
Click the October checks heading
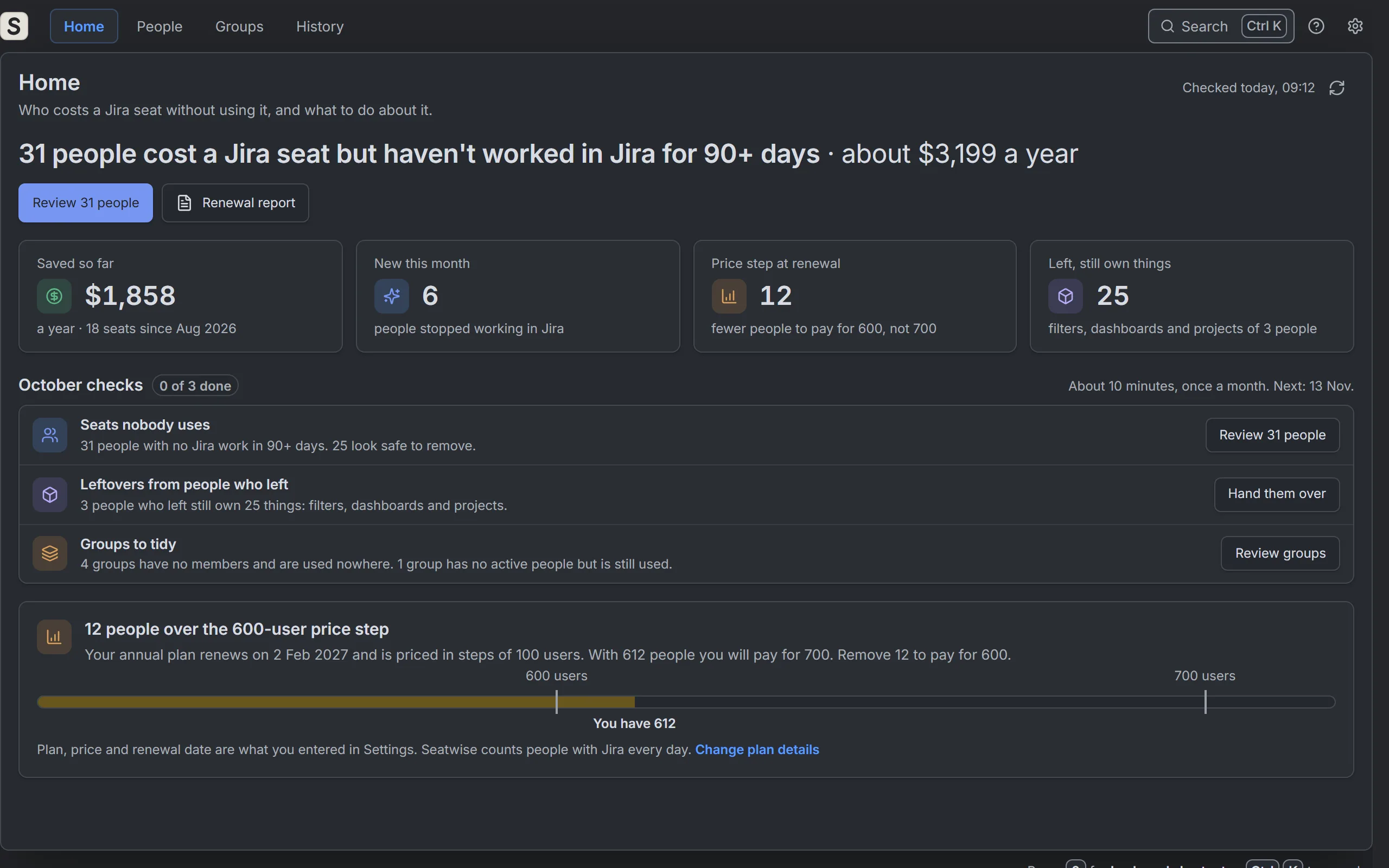(x=80, y=385)
